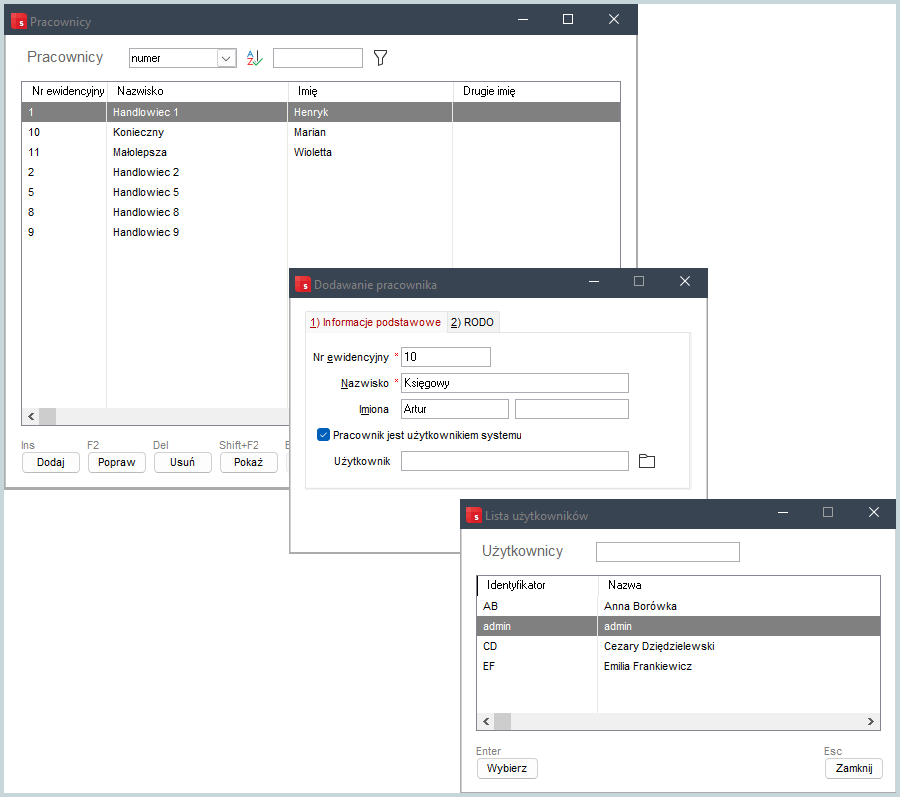Click left scroll arrow in user list
This screenshot has height=797, width=900.
[x=486, y=721]
